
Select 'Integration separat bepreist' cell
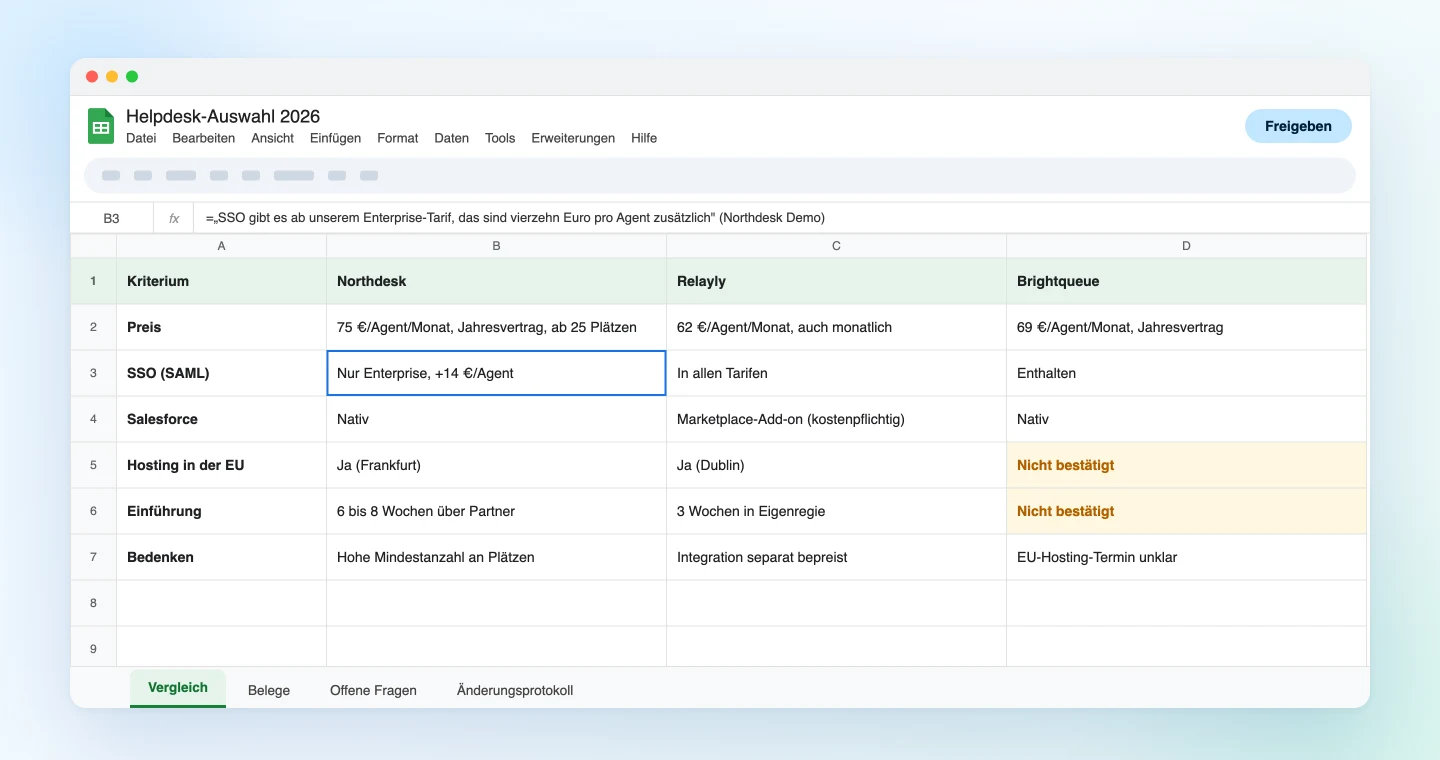pos(837,557)
